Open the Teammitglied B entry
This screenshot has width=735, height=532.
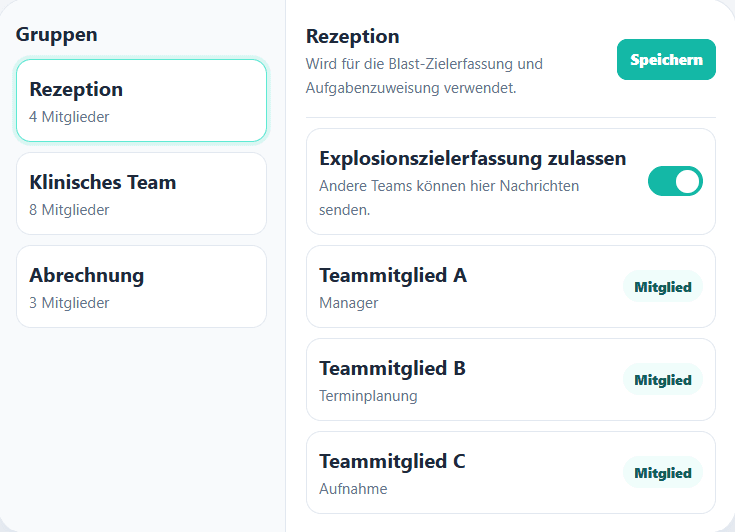[x=510, y=380]
